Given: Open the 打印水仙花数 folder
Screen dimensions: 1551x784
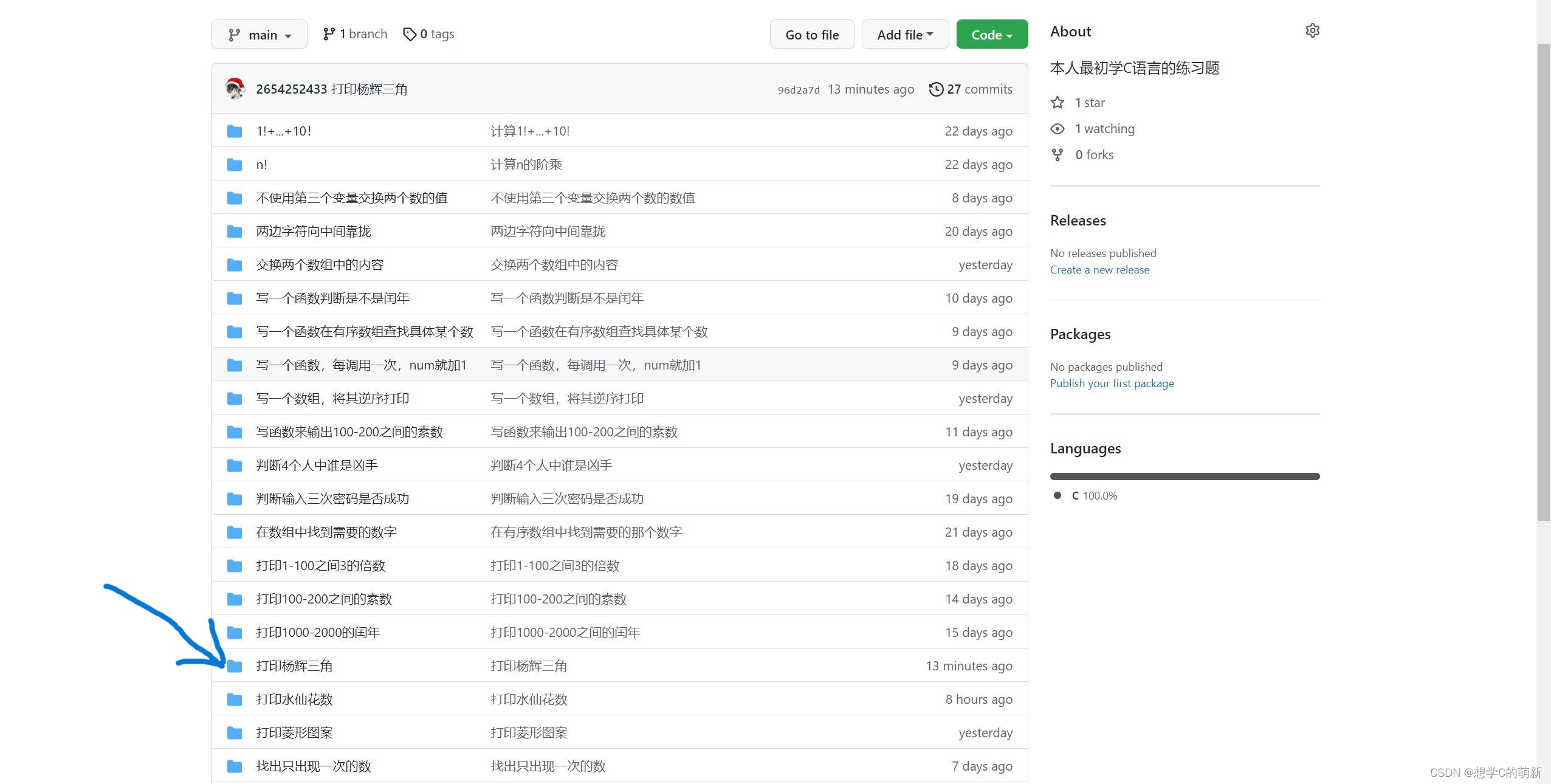Looking at the screenshot, I should (x=294, y=700).
